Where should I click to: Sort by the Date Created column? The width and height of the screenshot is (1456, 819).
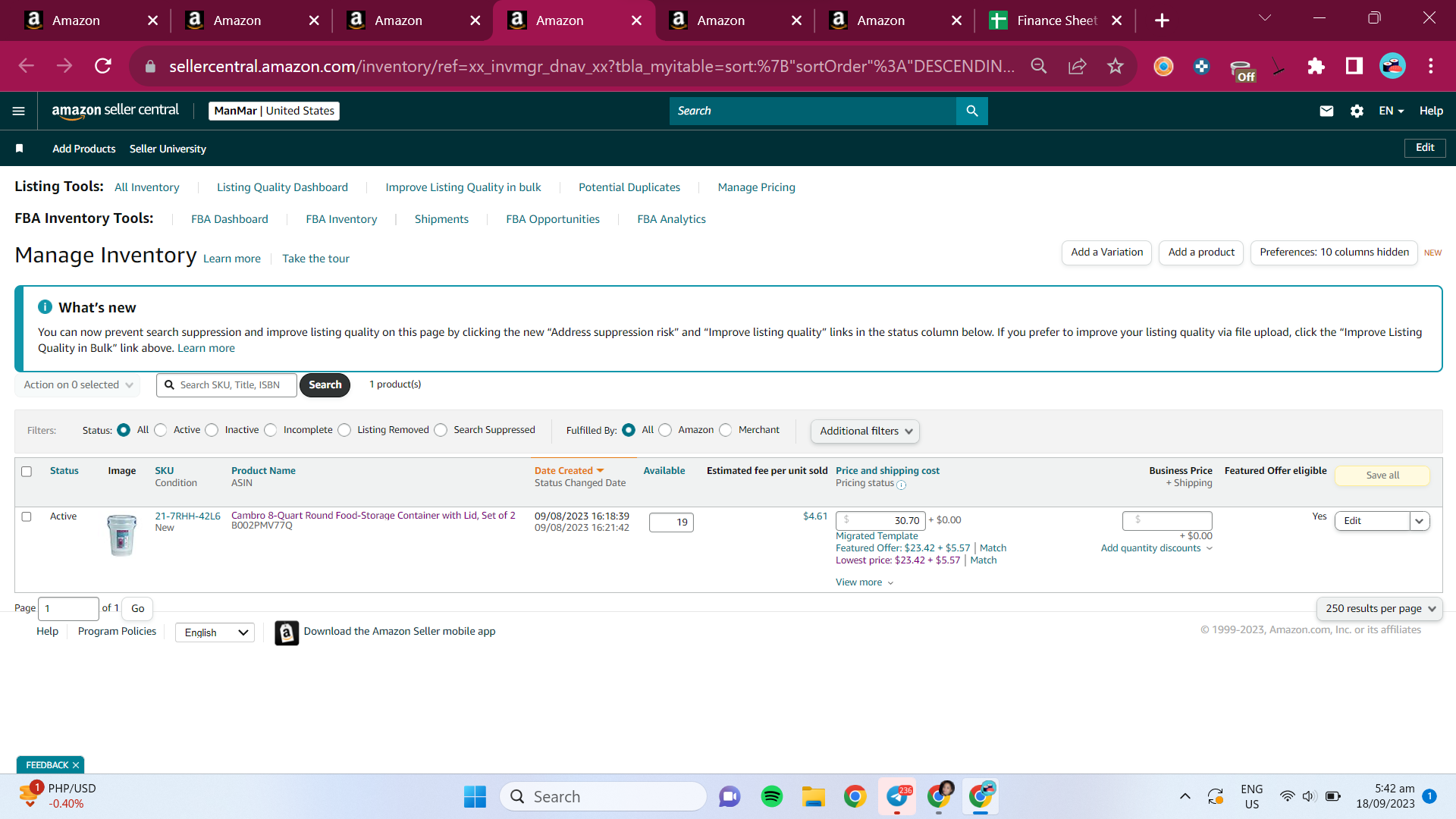click(x=569, y=471)
